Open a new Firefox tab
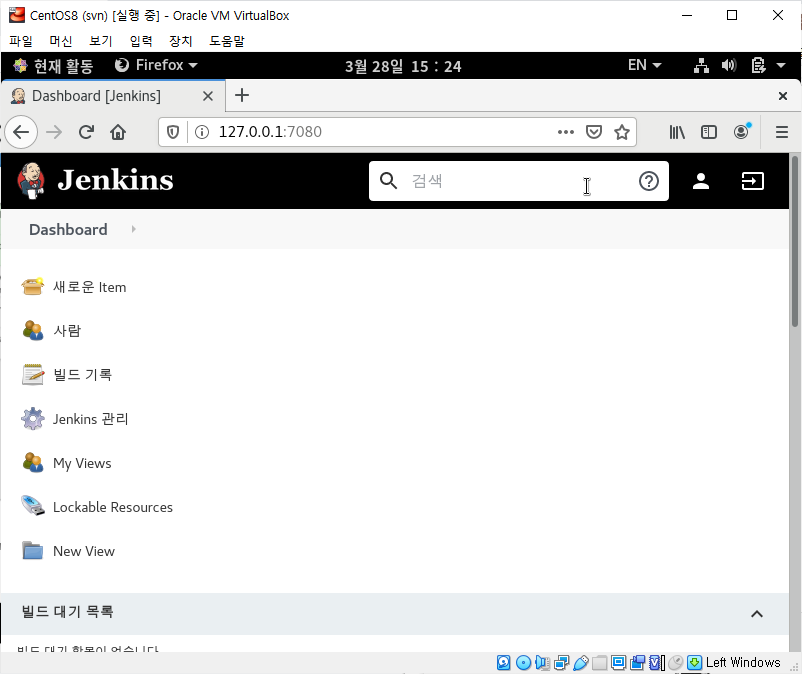 242,95
